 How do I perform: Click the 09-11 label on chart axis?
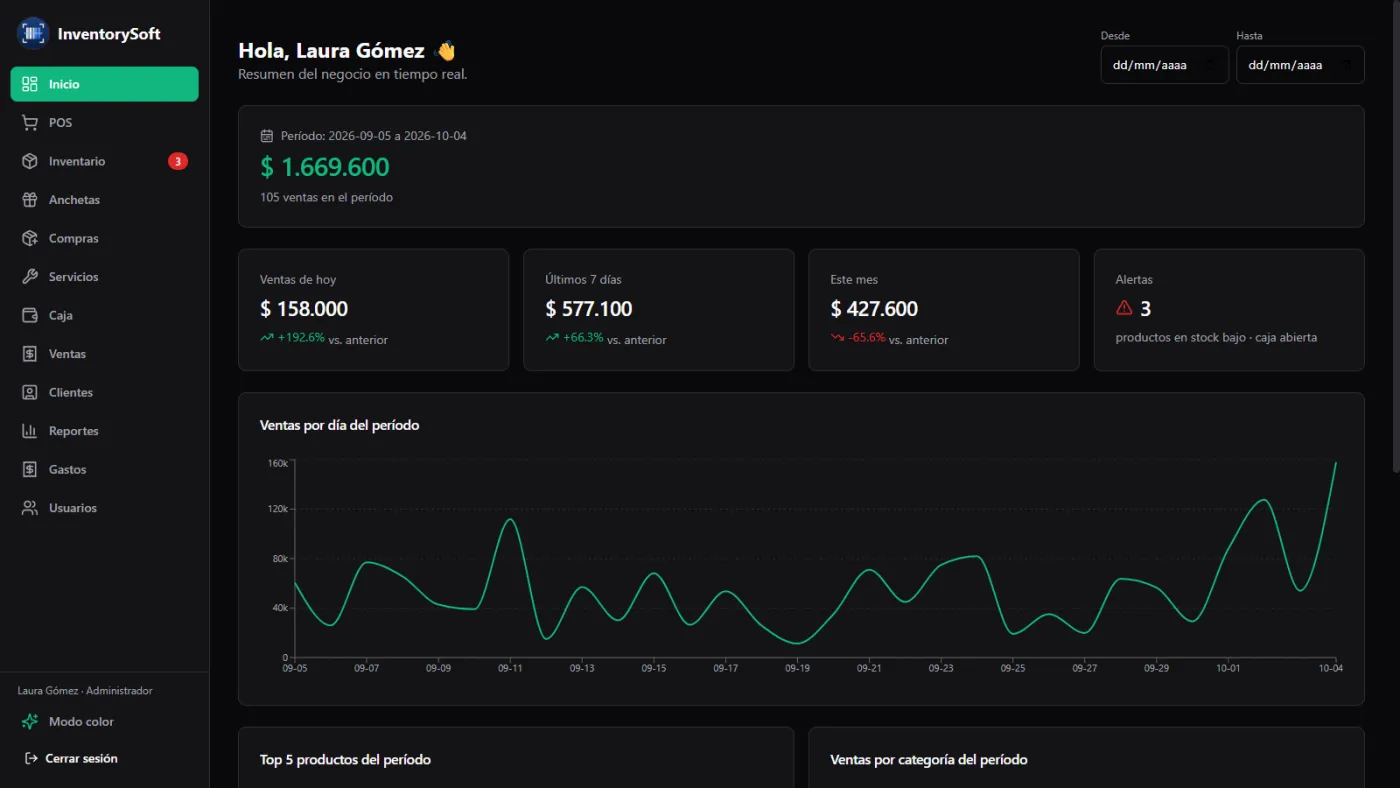point(510,668)
